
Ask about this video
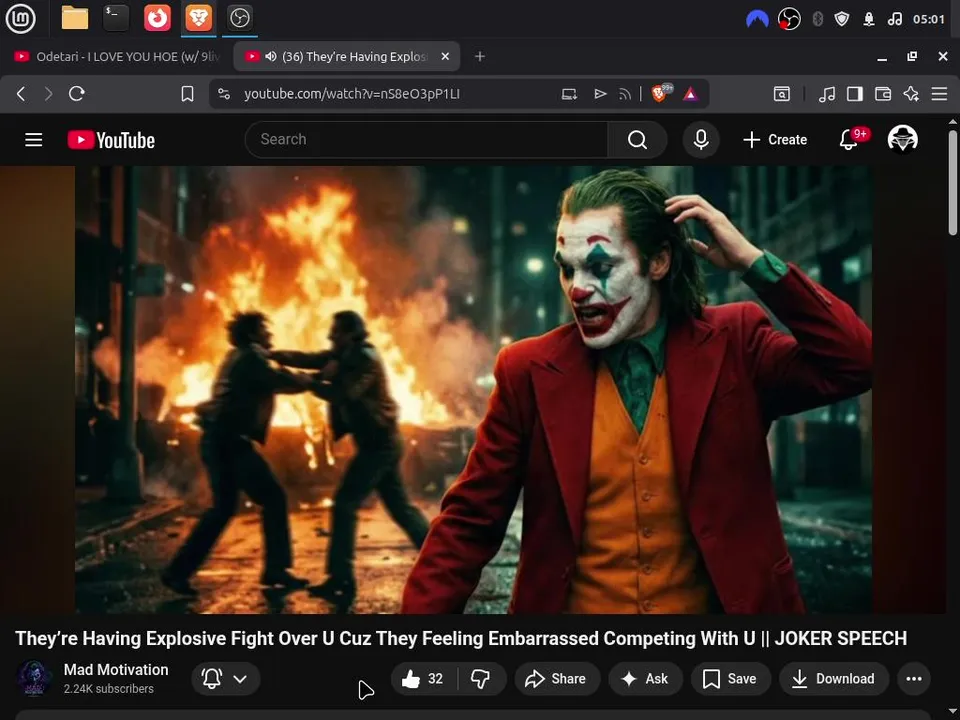tap(645, 678)
